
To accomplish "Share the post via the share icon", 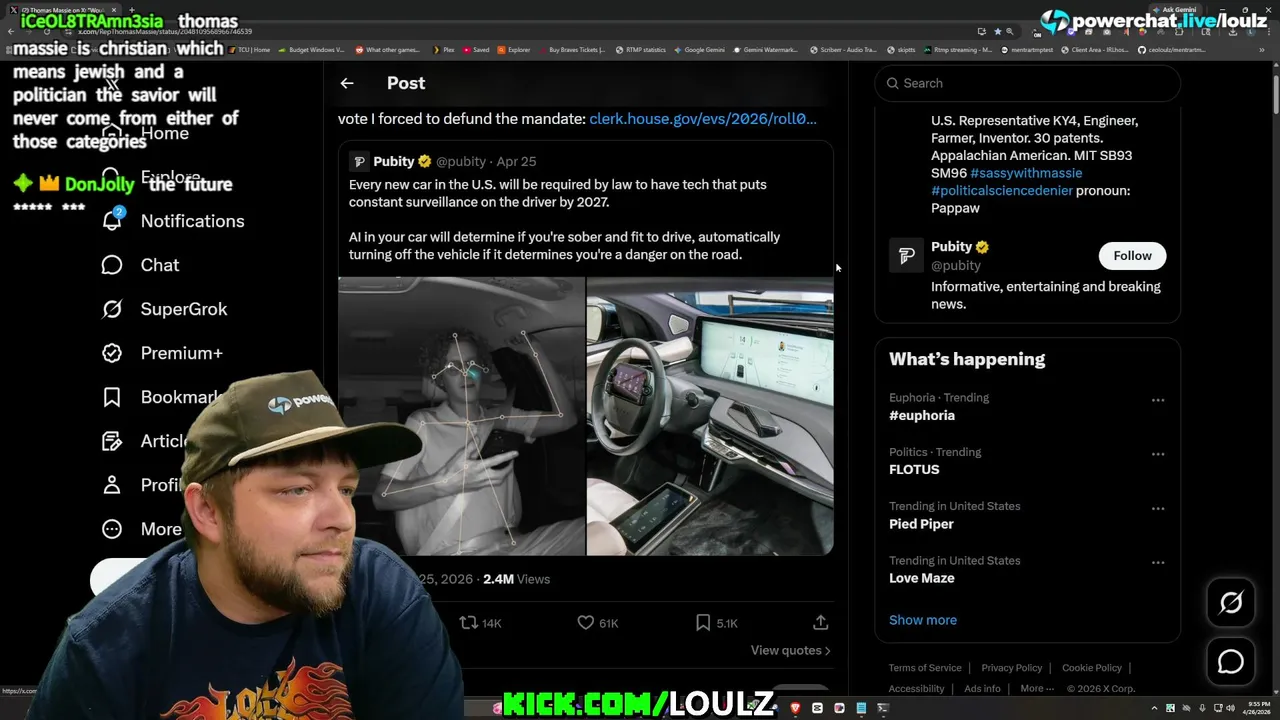I will point(820,622).
